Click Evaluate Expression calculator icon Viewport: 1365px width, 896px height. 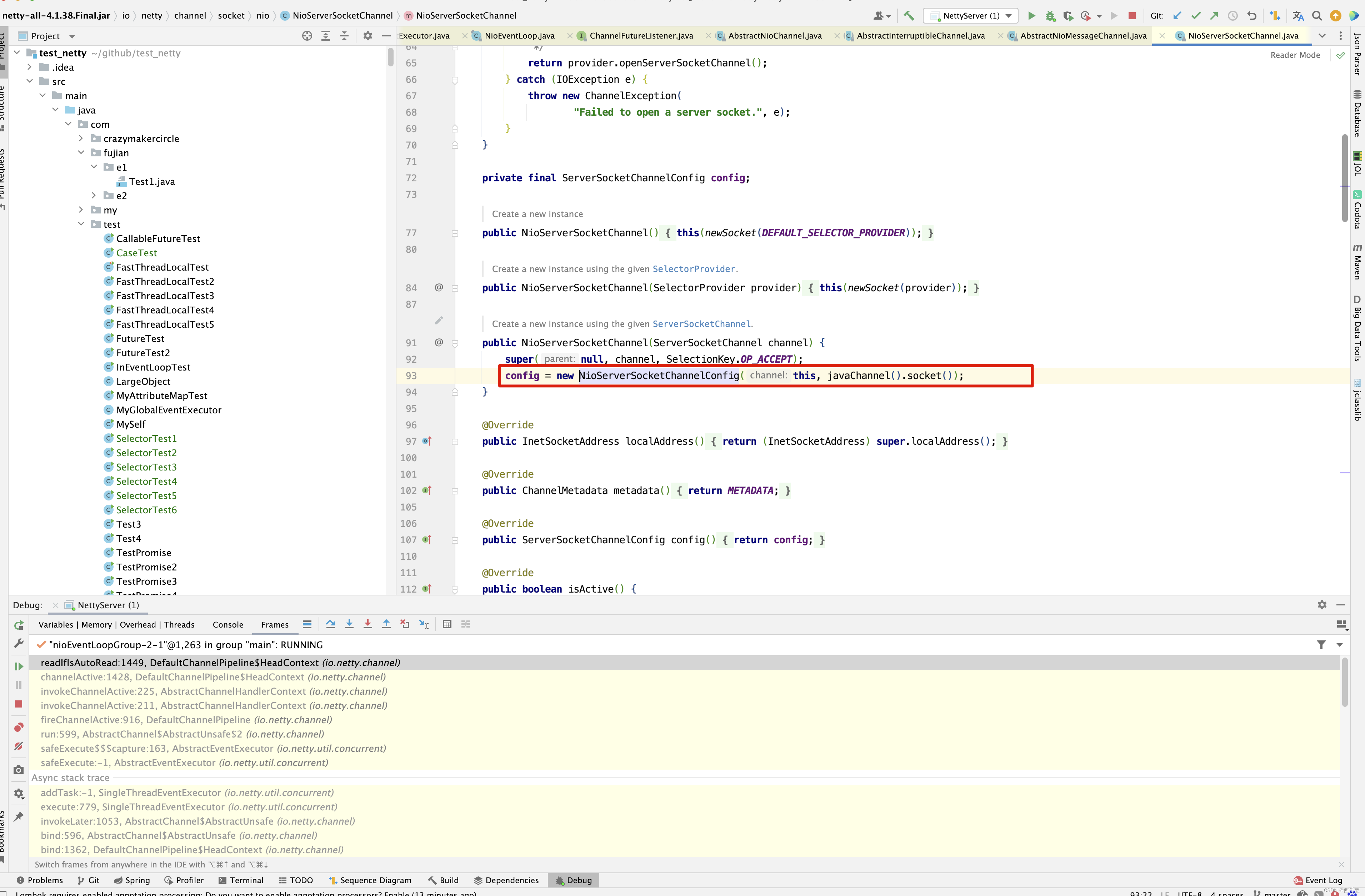pyautogui.click(x=447, y=624)
